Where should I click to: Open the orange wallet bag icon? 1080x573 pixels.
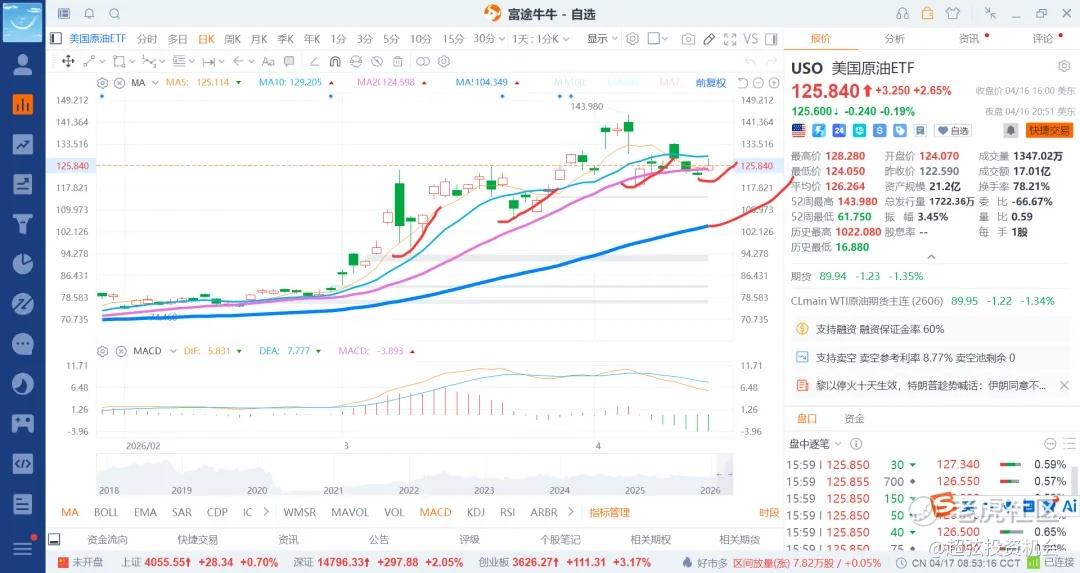[x=928, y=13]
